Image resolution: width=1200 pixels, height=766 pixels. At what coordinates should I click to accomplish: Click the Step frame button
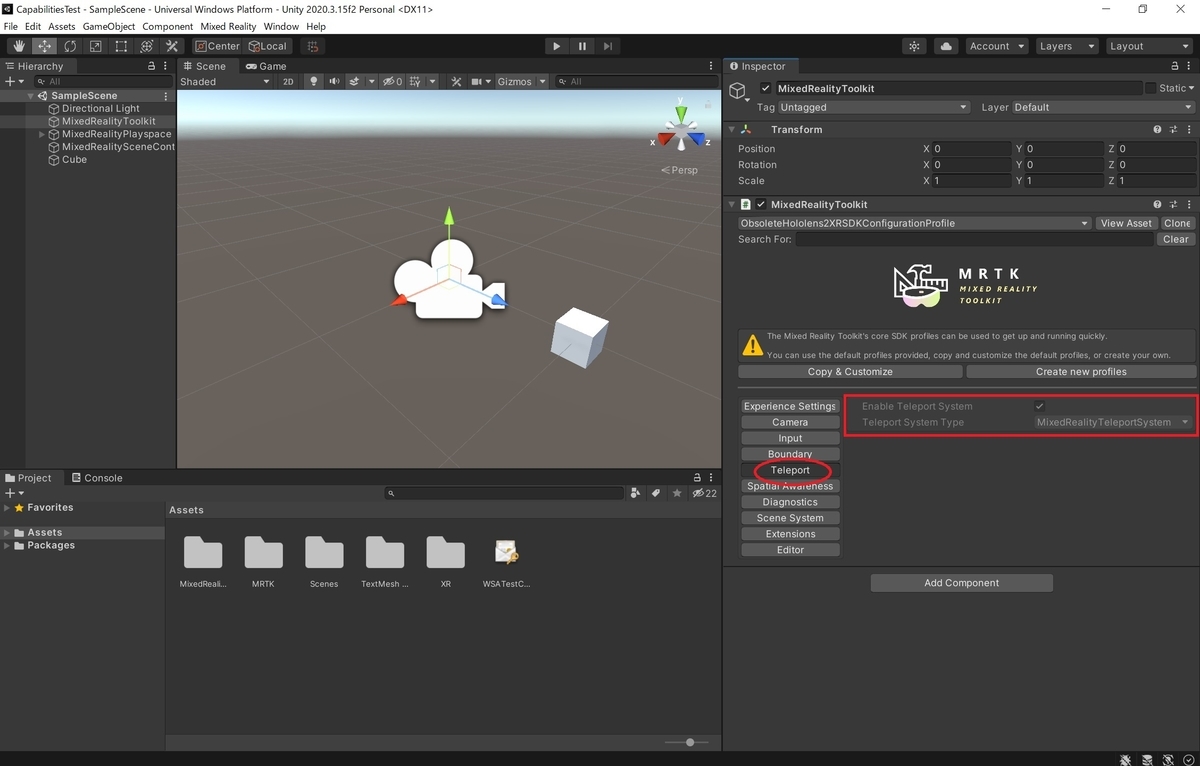608,46
